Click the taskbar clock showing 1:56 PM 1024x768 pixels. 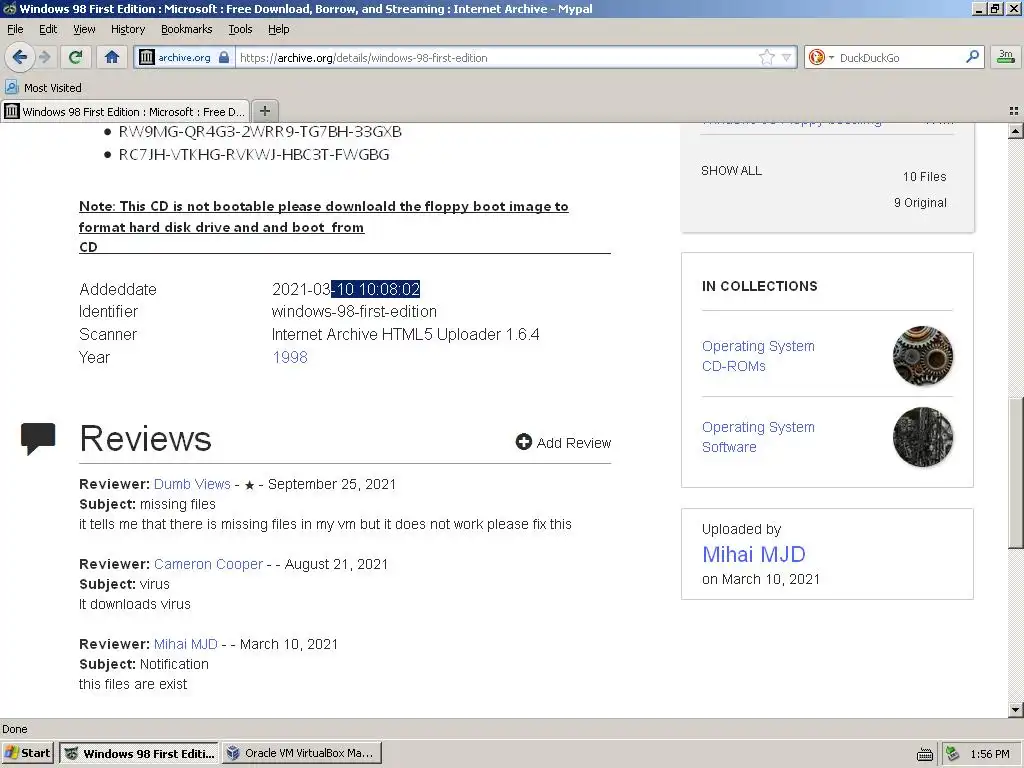[990, 754]
